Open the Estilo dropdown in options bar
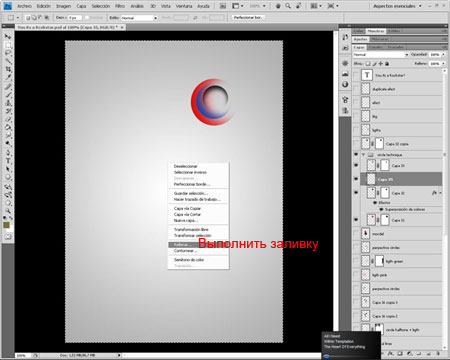Image resolution: width=450 pixels, height=360 pixels. click(x=139, y=18)
